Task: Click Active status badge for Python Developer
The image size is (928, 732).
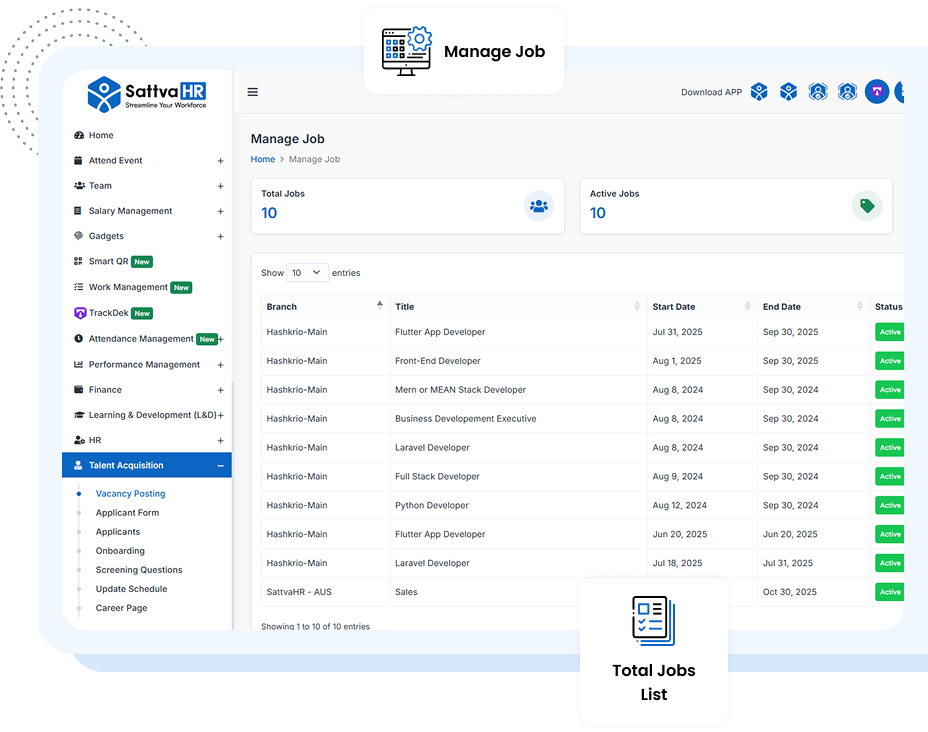Action: point(889,506)
